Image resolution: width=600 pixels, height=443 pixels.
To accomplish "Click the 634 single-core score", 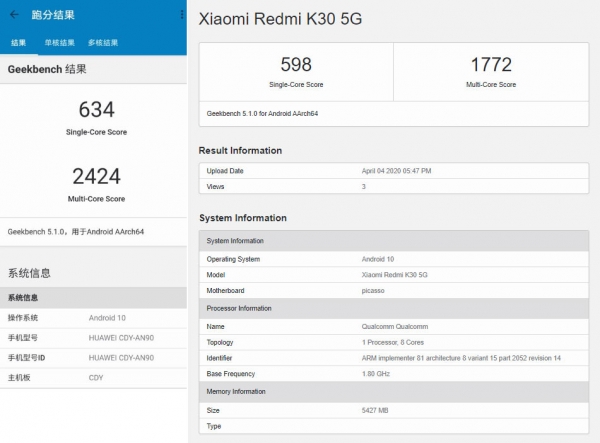I will [x=96, y=110].
